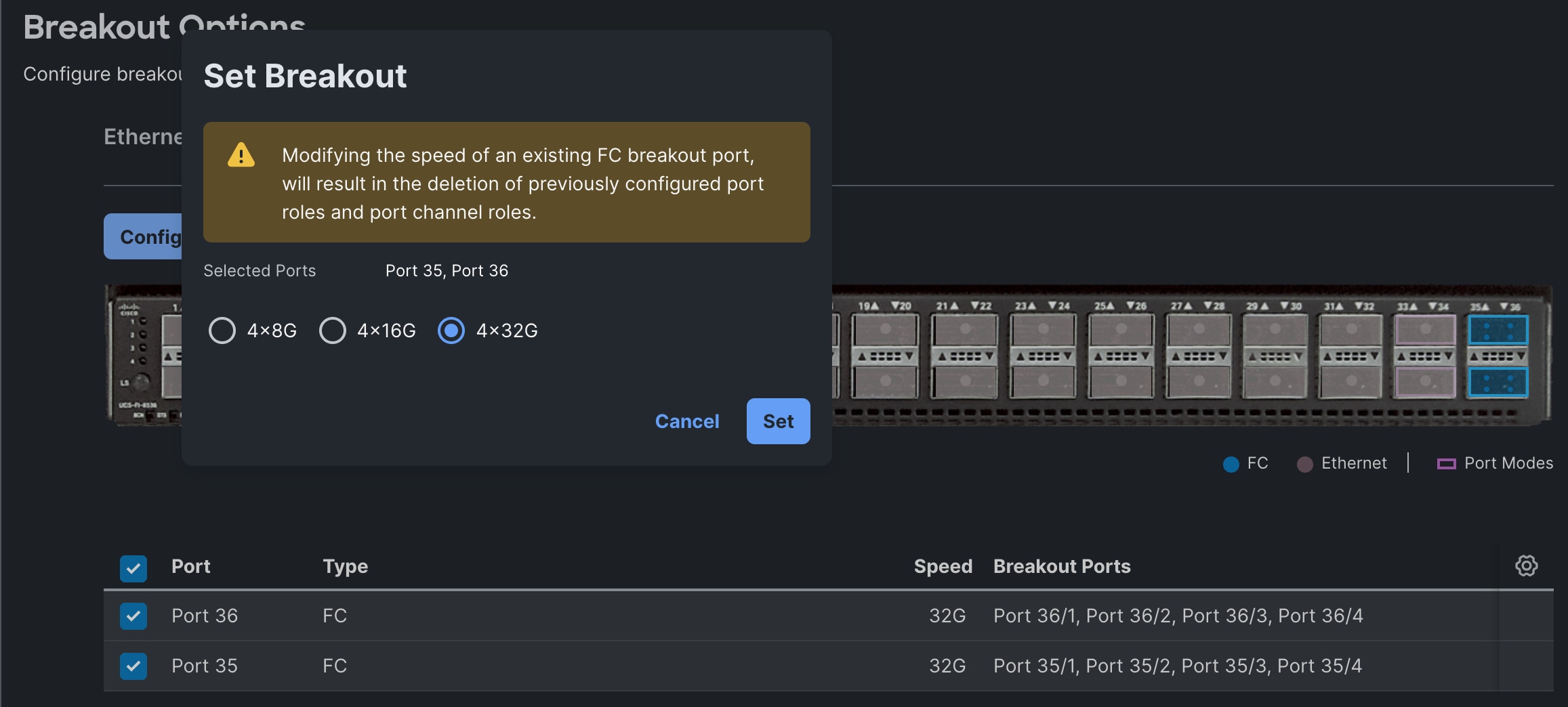Select port 36 on the chassis image
Viewport: 1568px width, 707px height.
pos(1498,383)
